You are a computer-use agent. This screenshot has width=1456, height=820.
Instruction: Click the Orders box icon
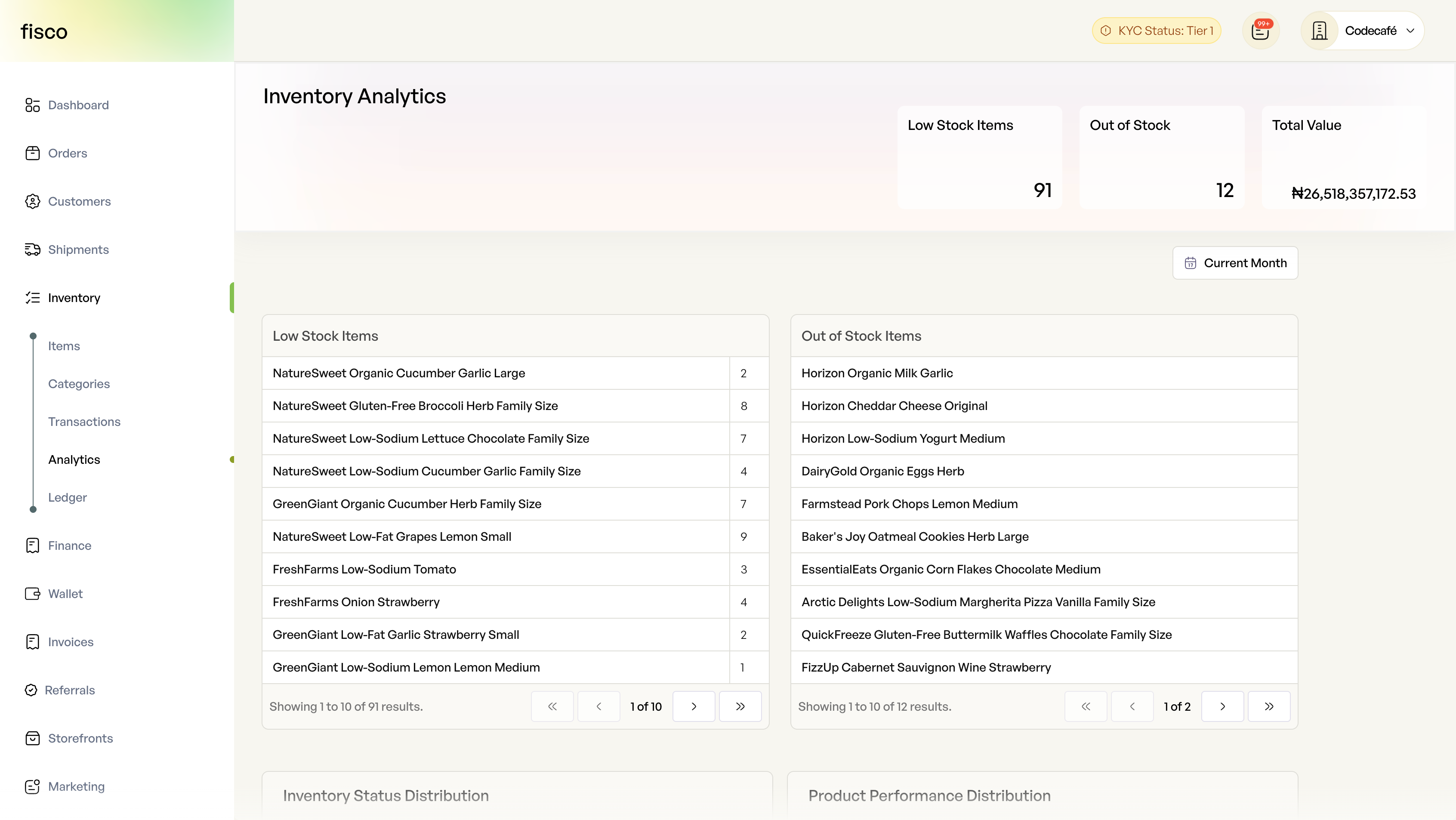[x=32, y=153]
